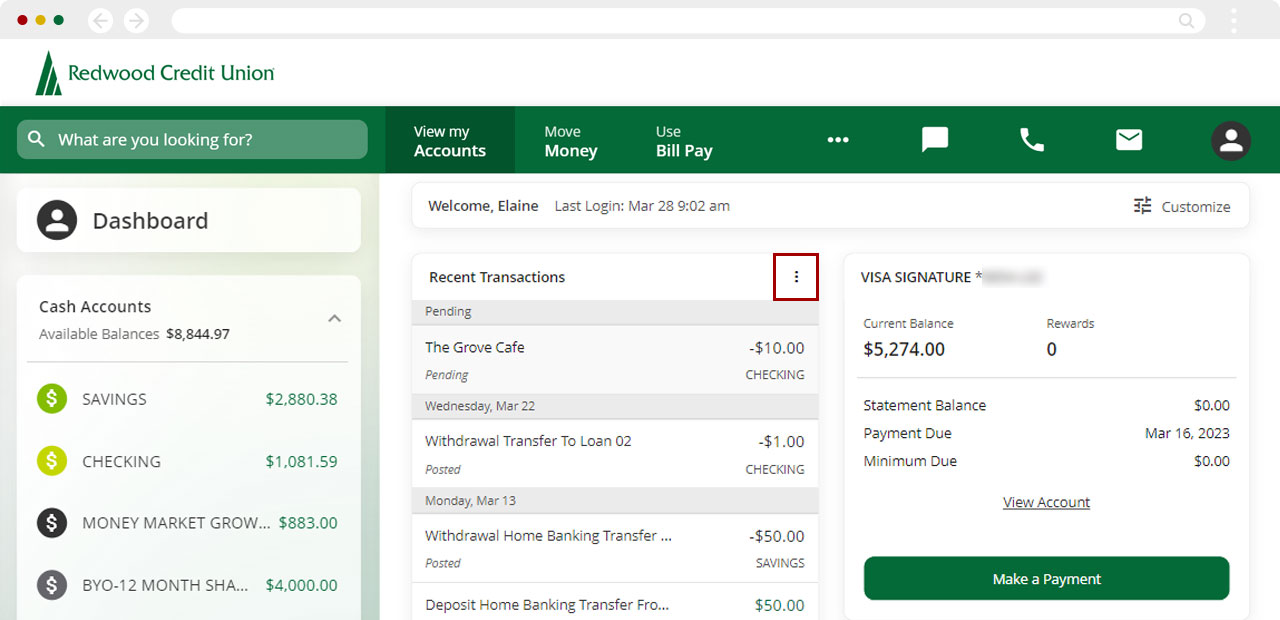
Task: Click the Money Market account dollar icon
Action: (52, 523)
